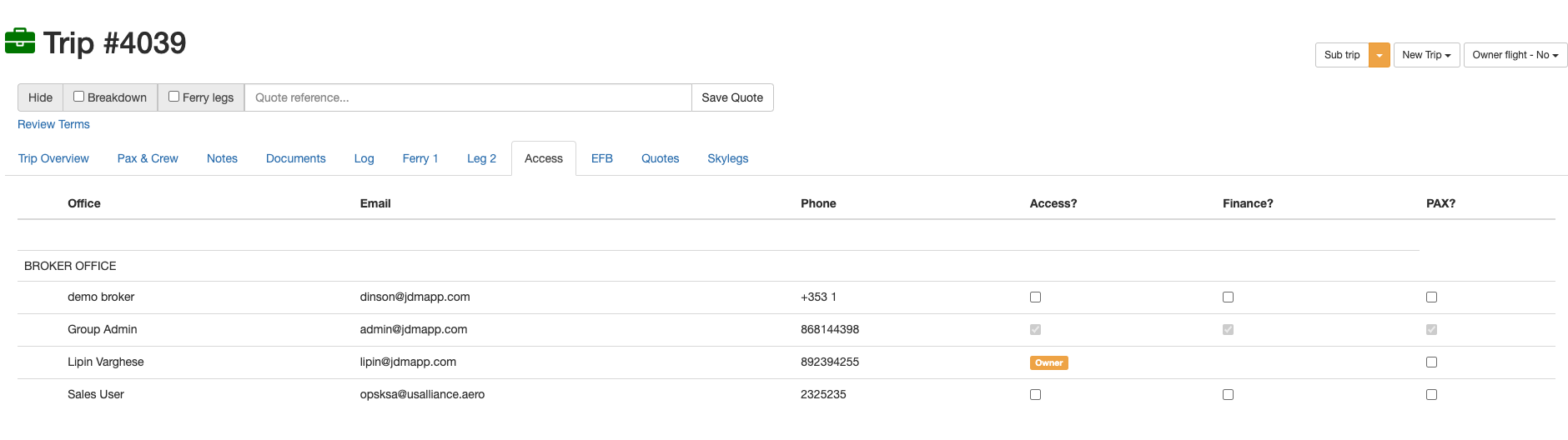Viewport: 1568px width, 440px height.
Task: Open the orange Sub trip dropdown arrow
Action: [1380, 55]
